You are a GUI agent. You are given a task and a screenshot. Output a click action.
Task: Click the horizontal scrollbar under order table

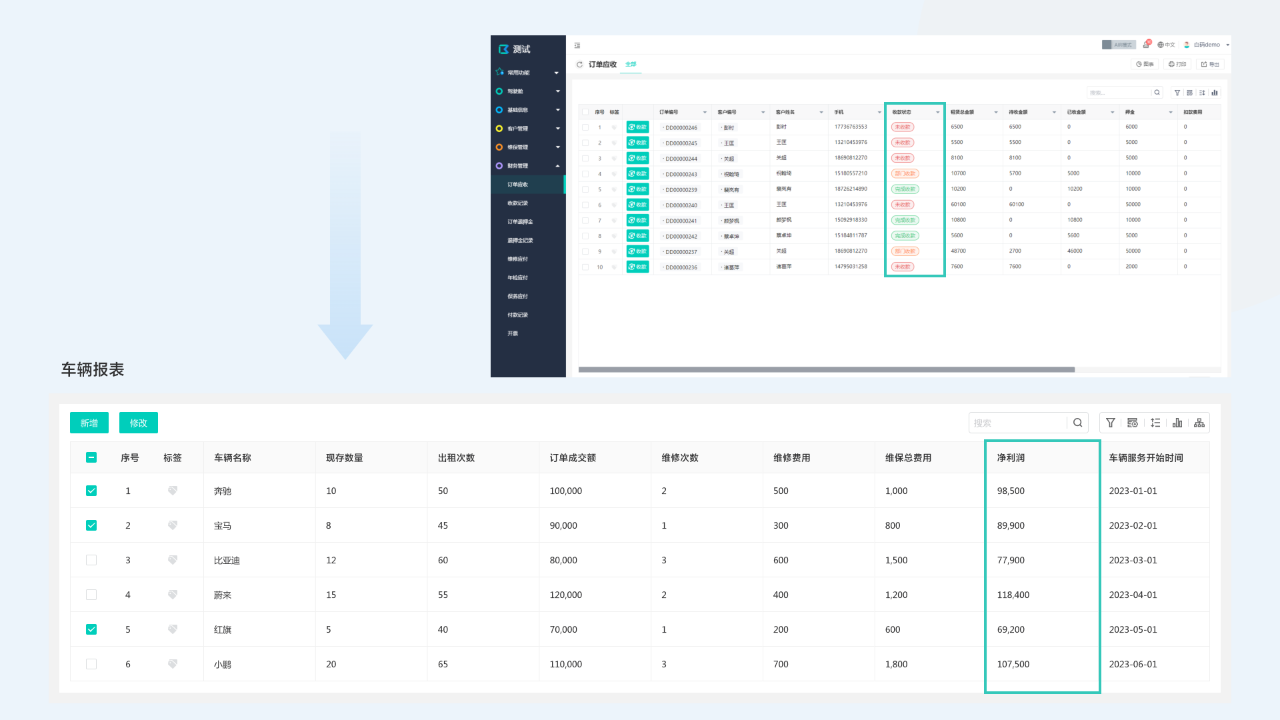click(x=827, y=370)
